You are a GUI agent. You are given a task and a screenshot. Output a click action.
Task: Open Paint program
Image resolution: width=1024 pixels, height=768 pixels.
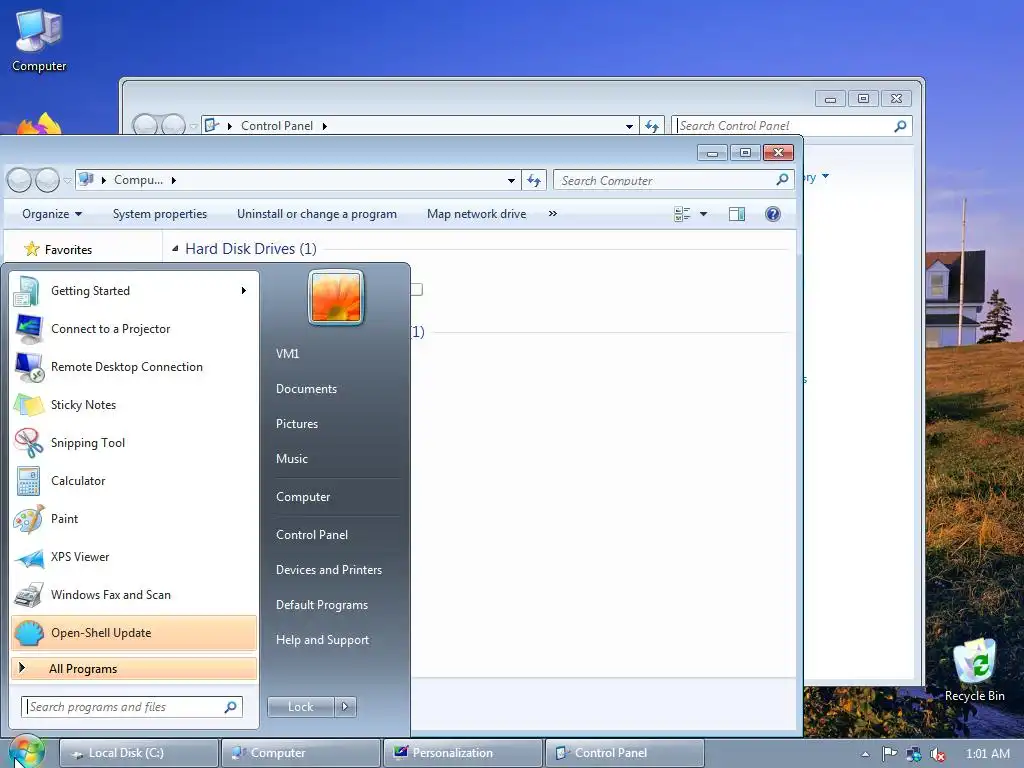tap(134, 519)
